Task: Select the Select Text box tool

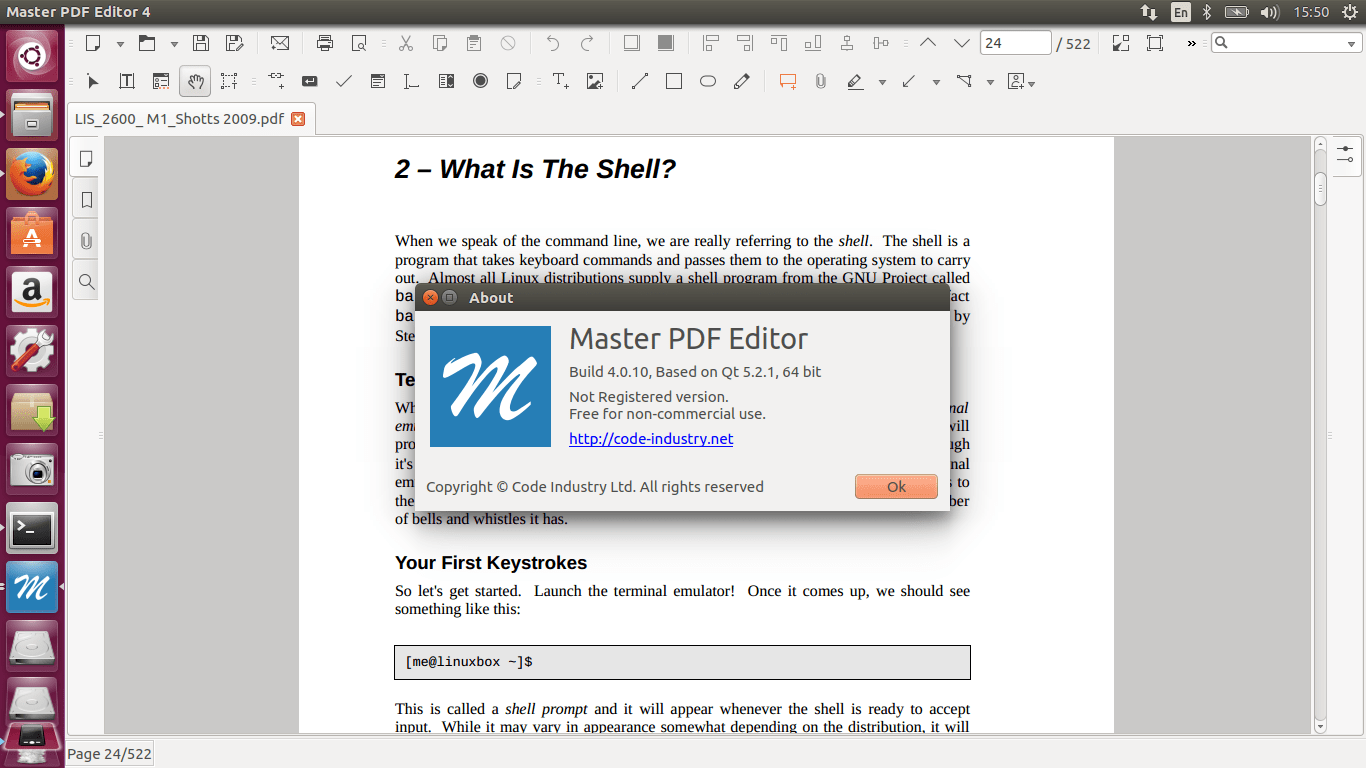Action: [229, 81]
